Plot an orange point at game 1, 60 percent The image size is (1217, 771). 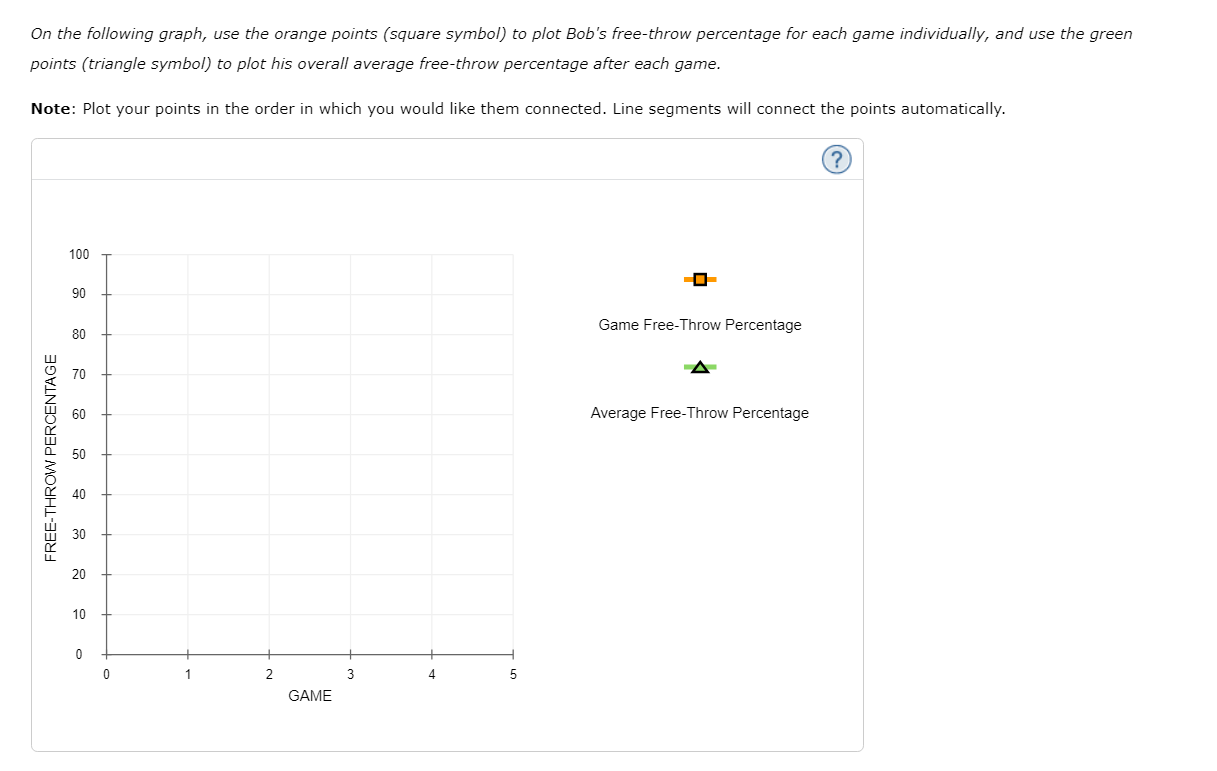[x=187, y=414]
